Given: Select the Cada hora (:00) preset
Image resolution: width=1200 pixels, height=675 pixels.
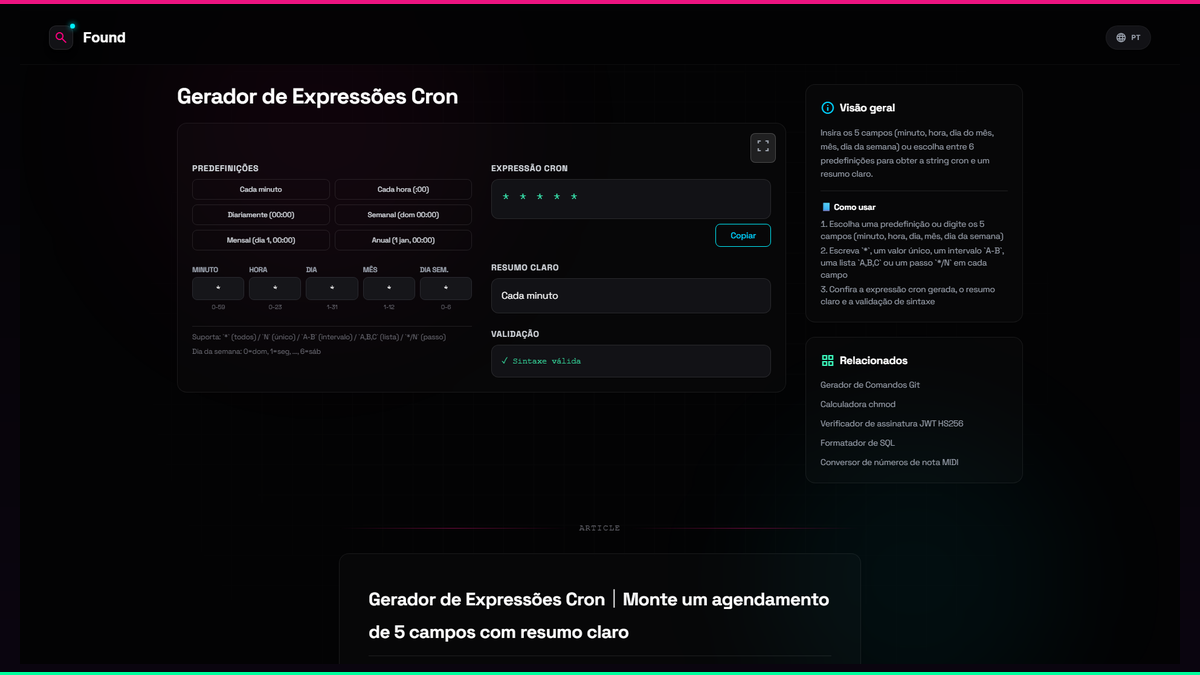Looking at the screenshot, I should pos(403,189).
